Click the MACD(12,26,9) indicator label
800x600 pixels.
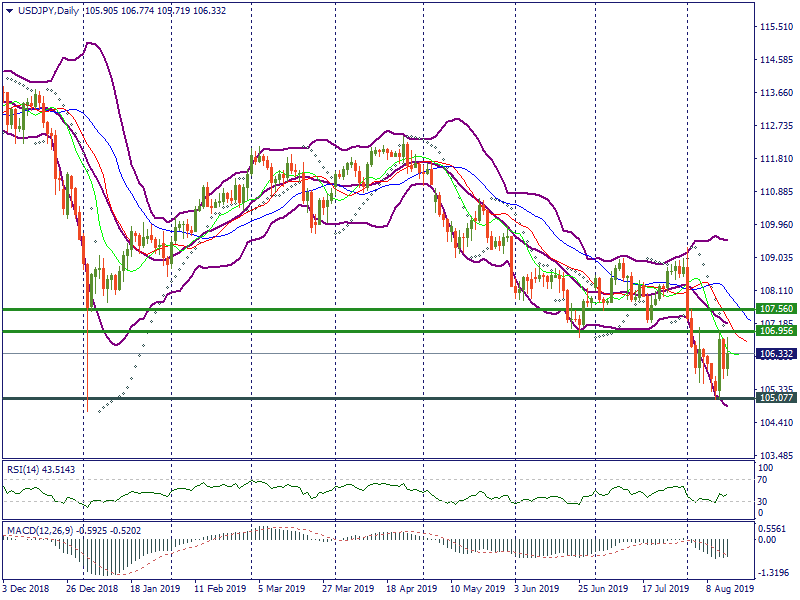(50, 528)
